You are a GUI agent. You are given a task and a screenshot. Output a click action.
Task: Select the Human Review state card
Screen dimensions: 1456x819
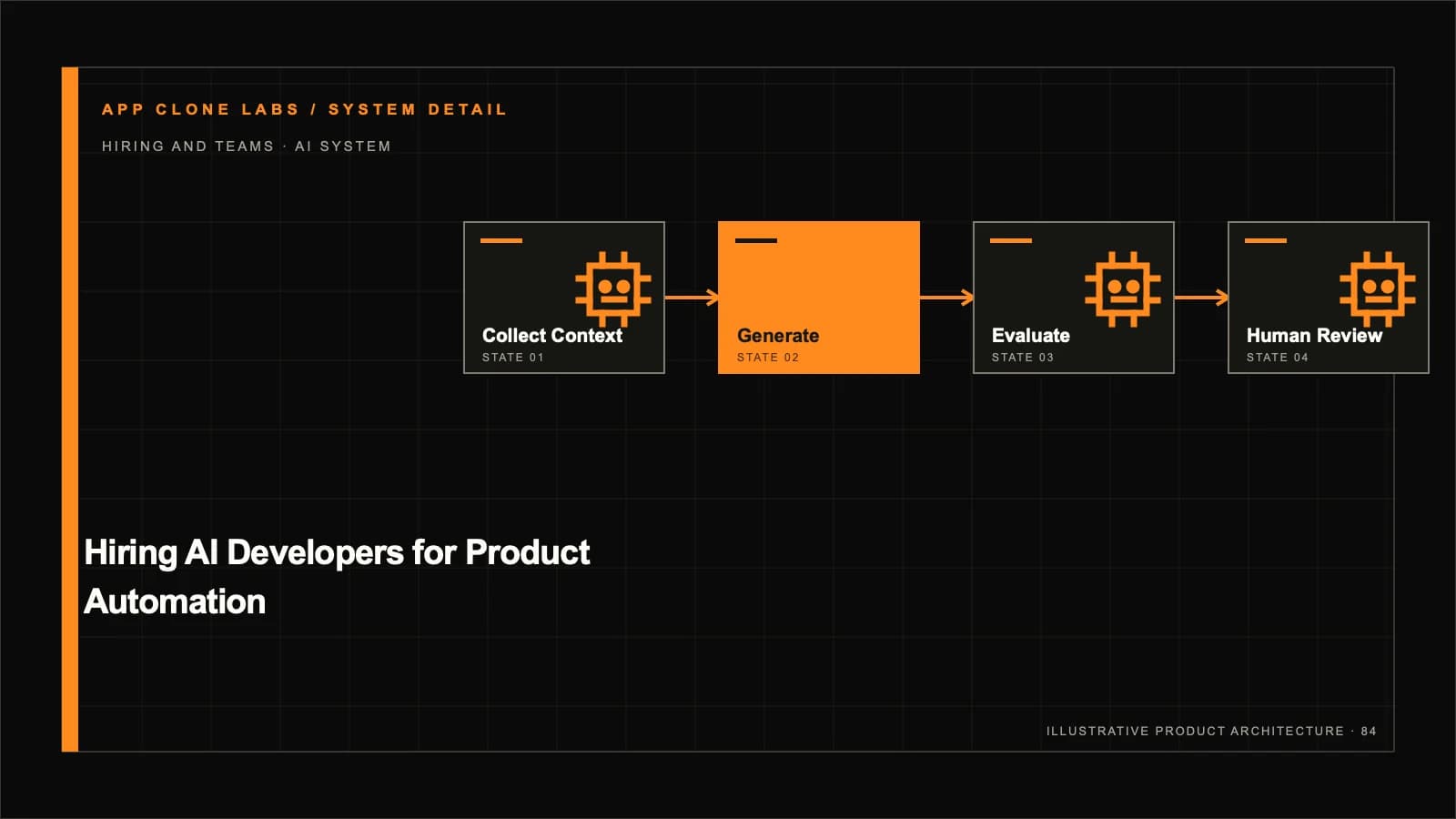(1329, 298)
